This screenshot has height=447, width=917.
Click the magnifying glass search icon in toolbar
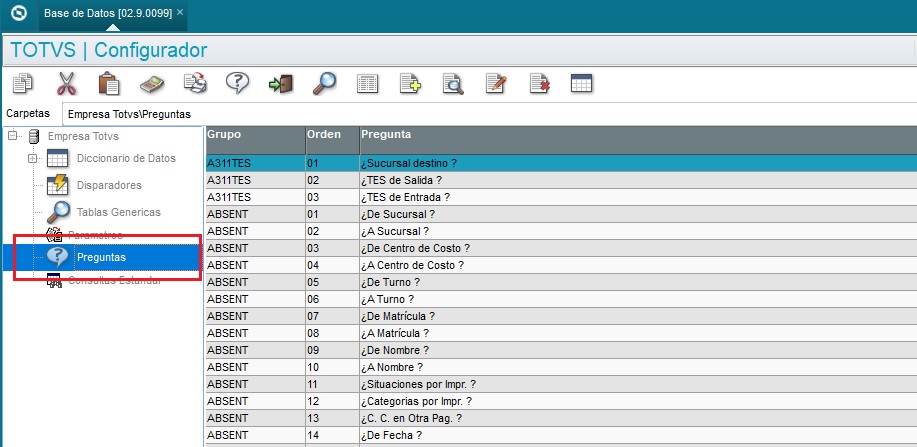[324, 84]
